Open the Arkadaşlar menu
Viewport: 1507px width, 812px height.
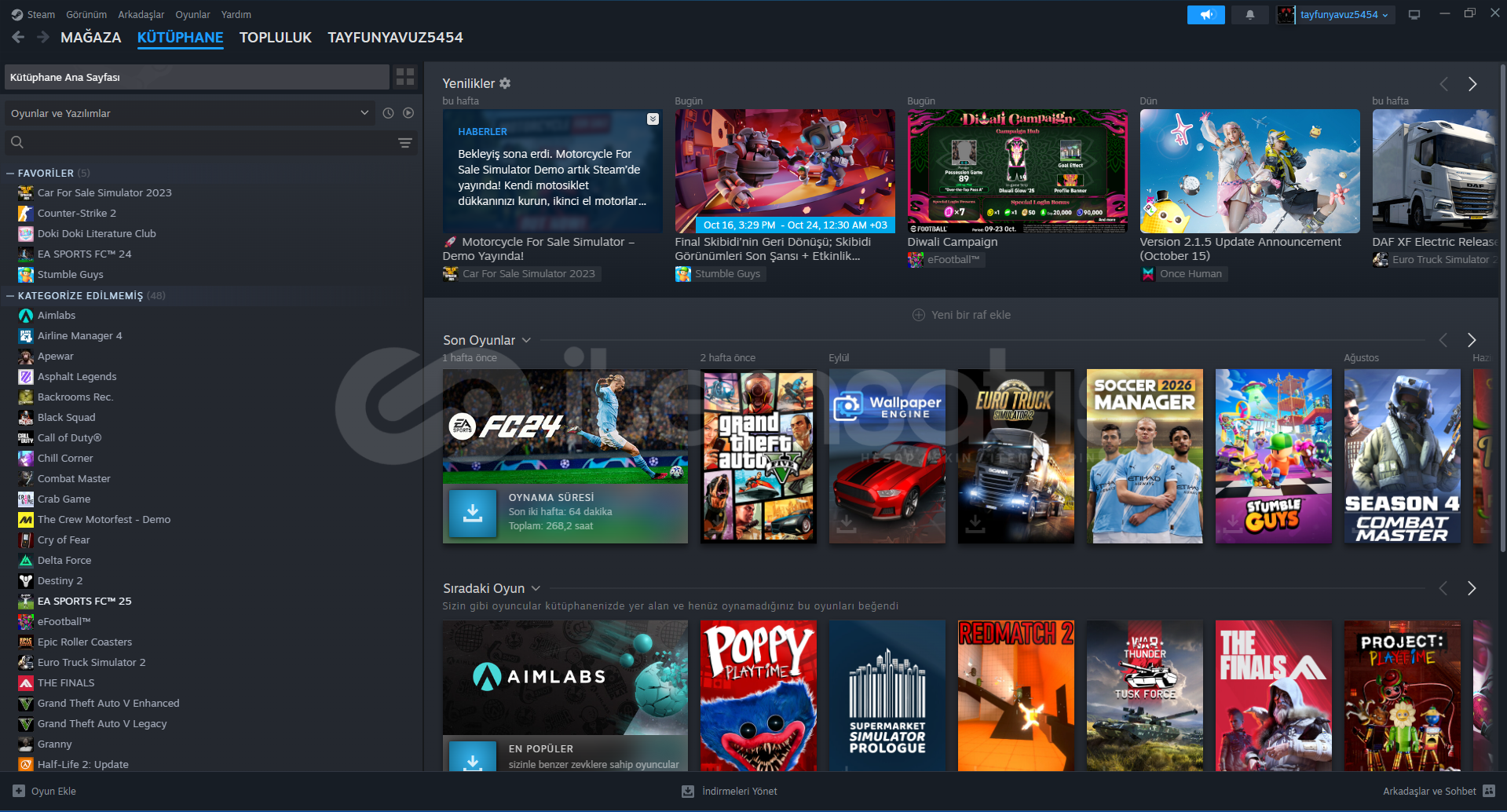coord(141,14)
